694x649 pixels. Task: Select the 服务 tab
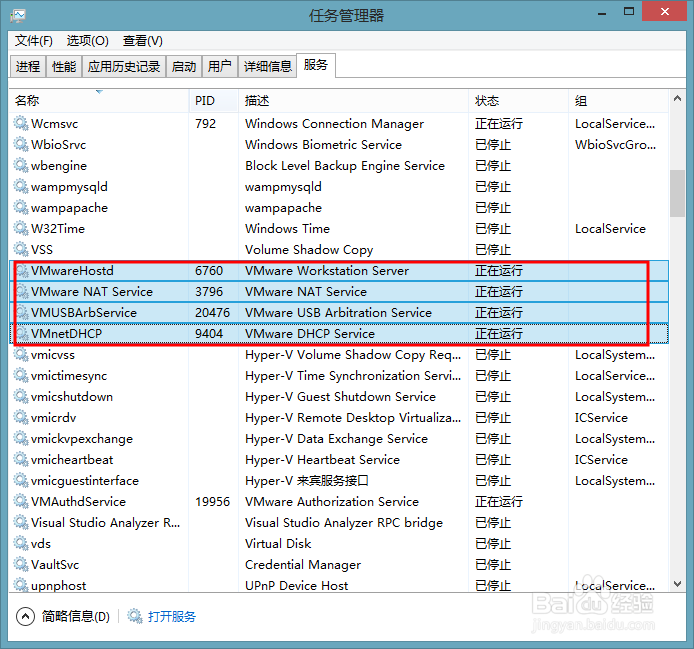pyautogui.click(x=316, y=65)
